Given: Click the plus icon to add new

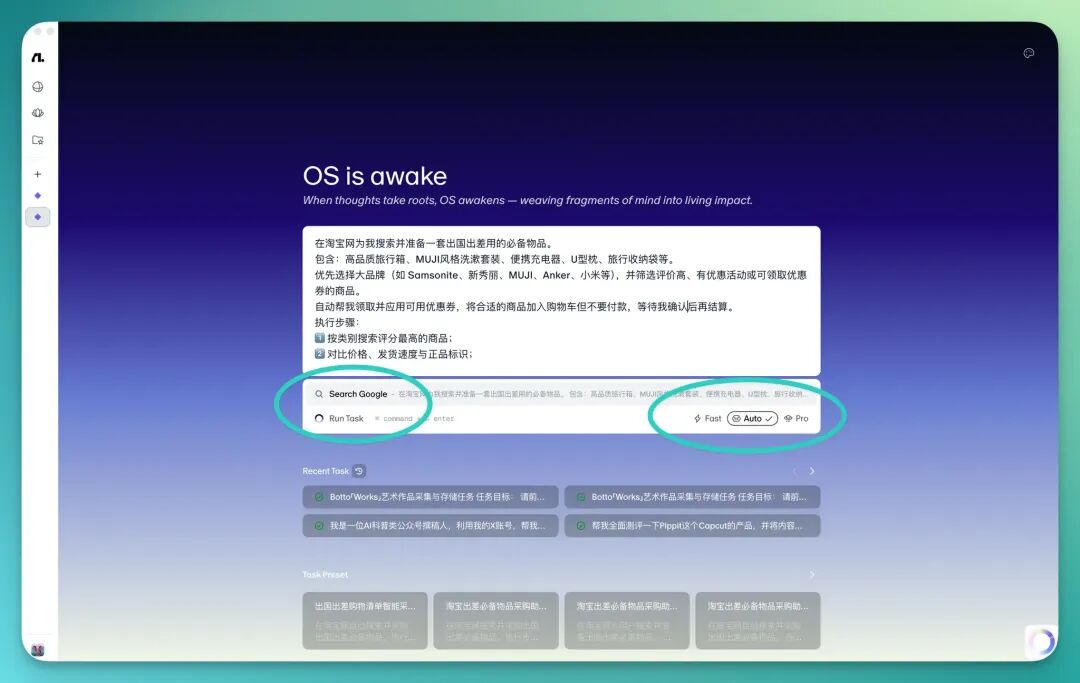Looking at the screenshot, I should (38, 174).
